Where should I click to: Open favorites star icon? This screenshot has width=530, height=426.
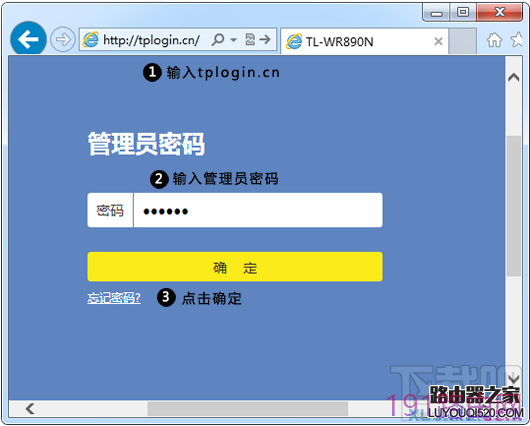coord(517,39)
